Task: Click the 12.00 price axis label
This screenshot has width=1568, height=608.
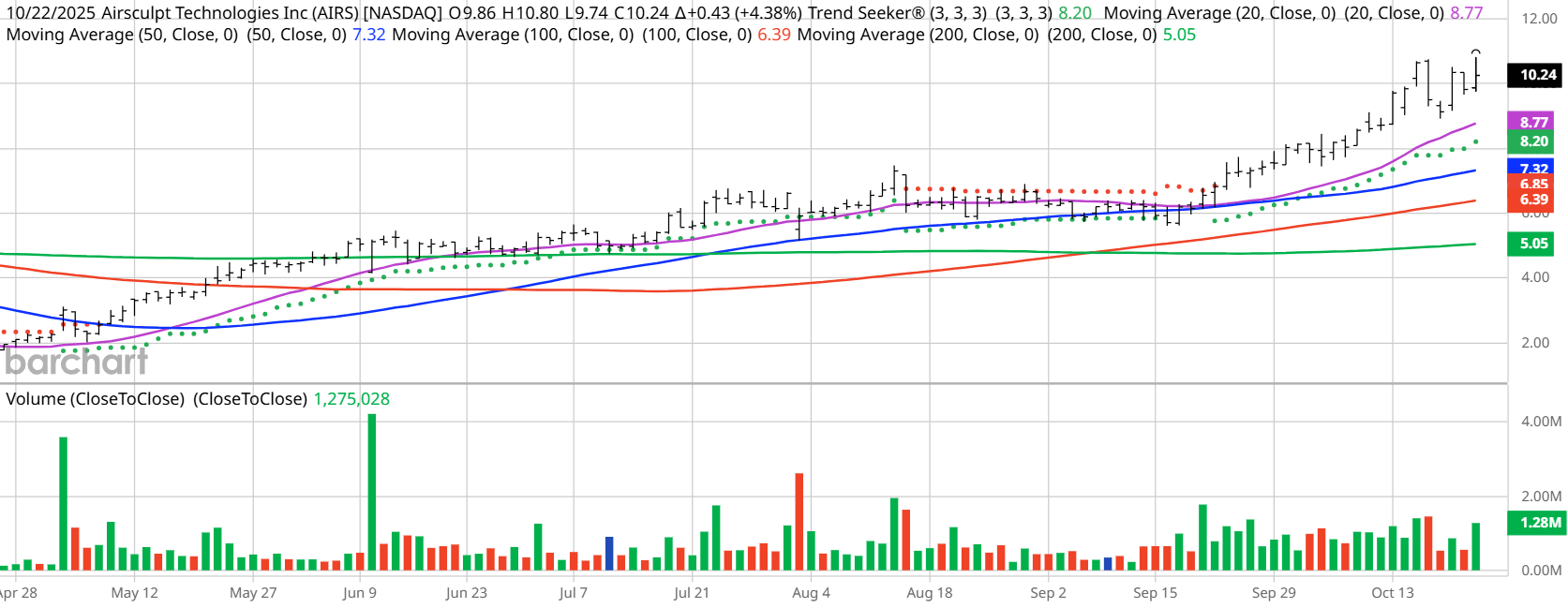Action: click(x=1539, y=19)
